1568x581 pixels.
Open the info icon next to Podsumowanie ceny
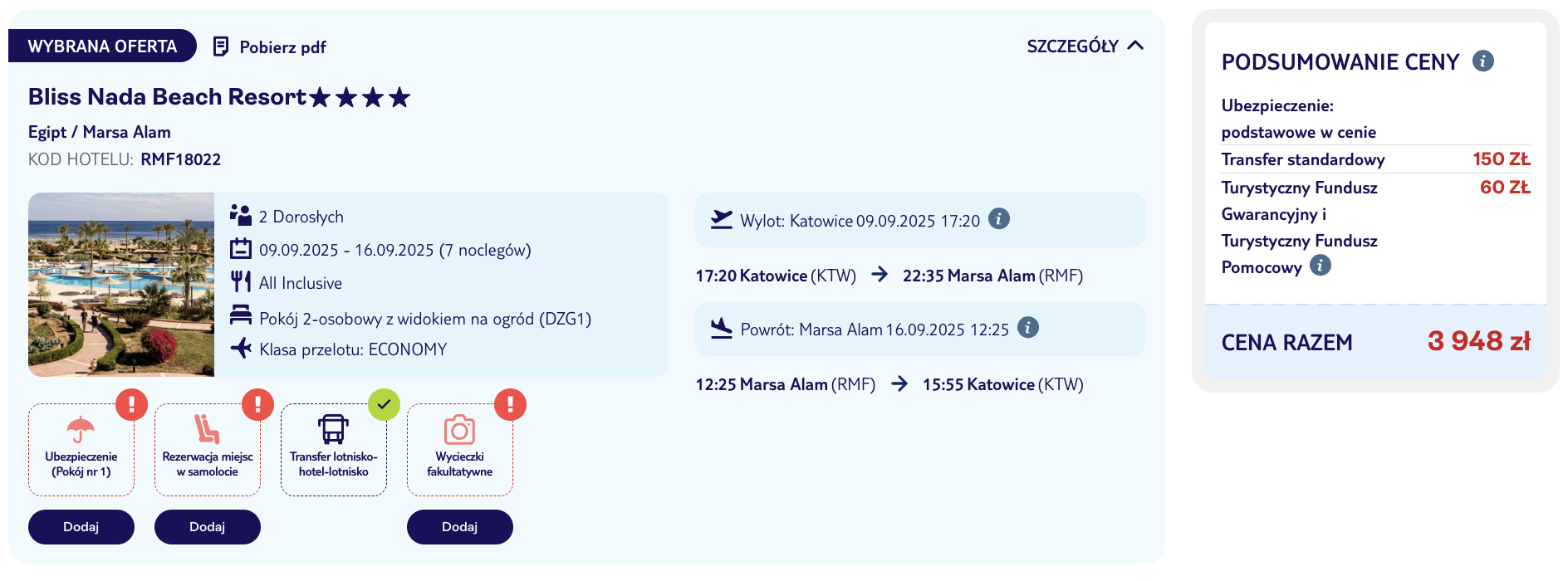(1482, 61)
